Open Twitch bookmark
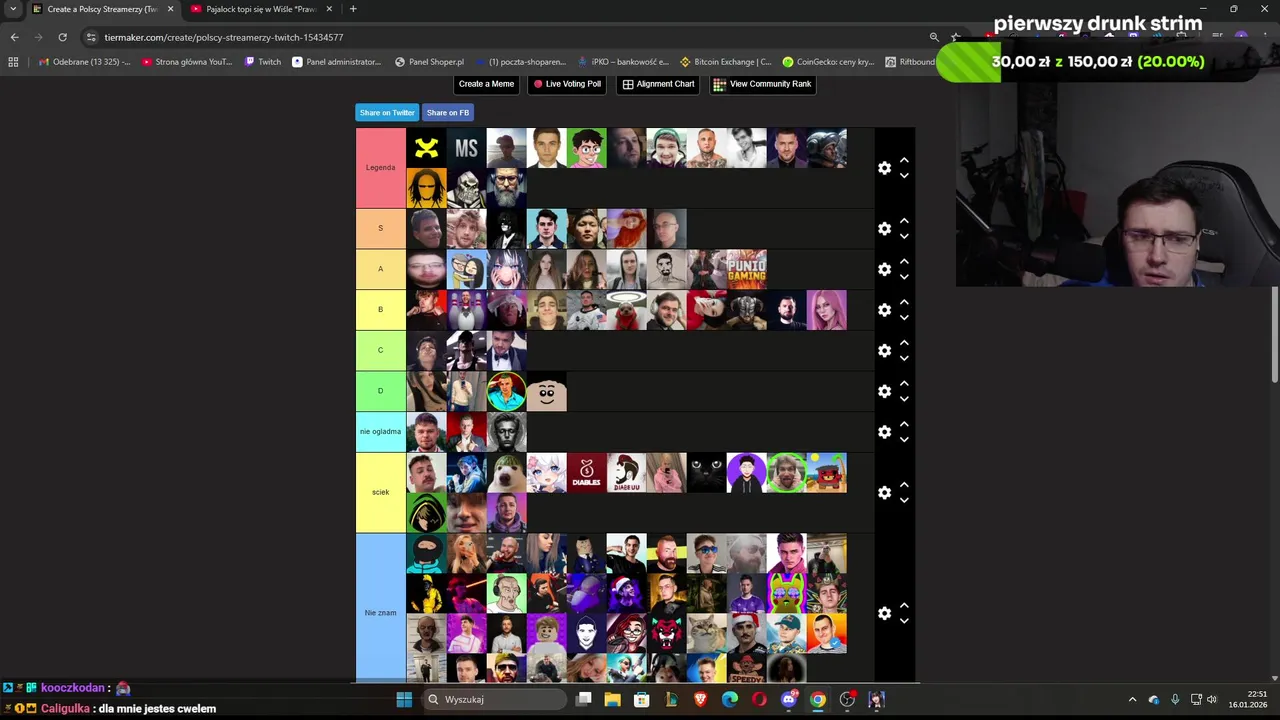Screen dimensions: 1280x720 click(x=263, y=62)
